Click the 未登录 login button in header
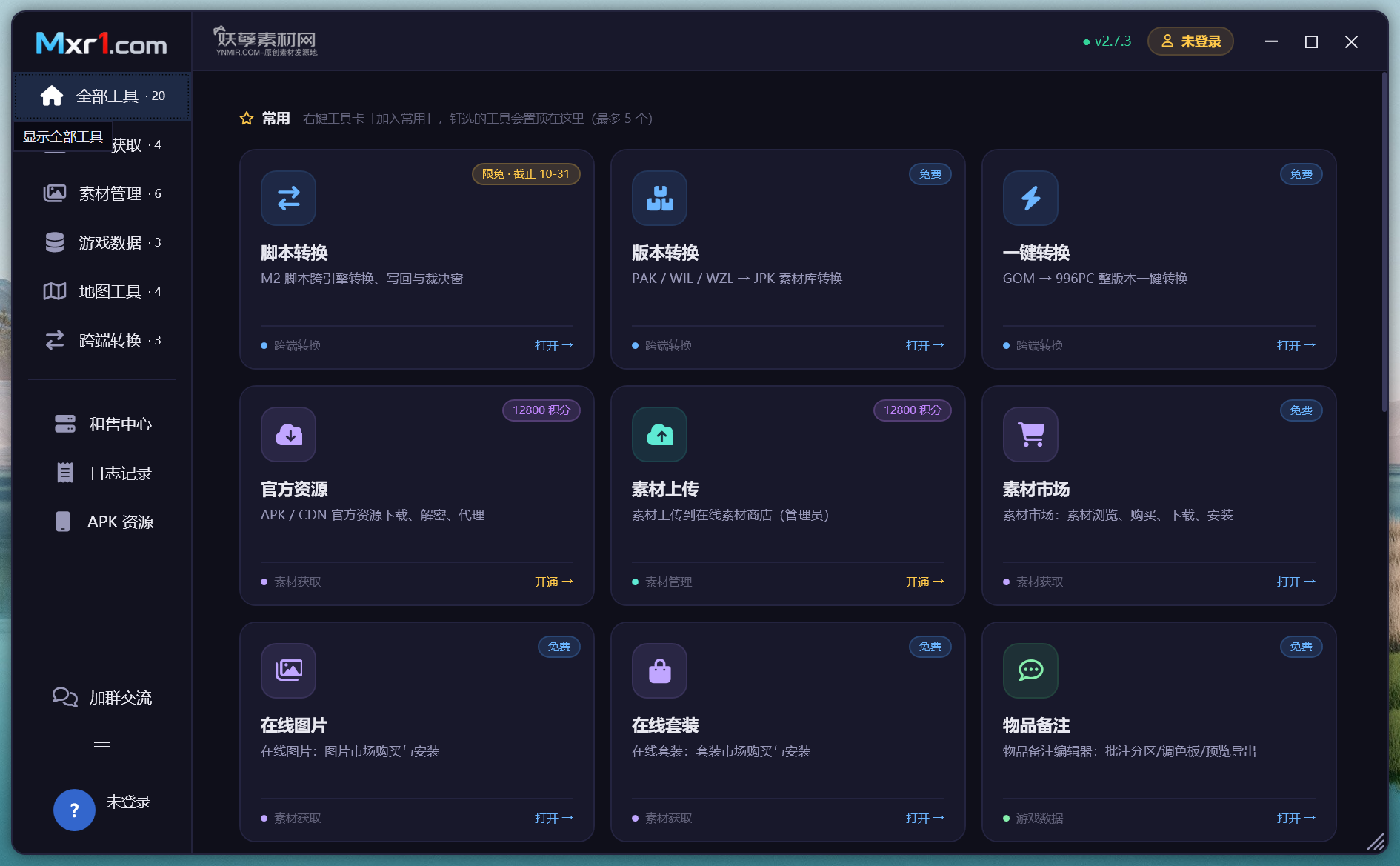 coord(1190,41)
